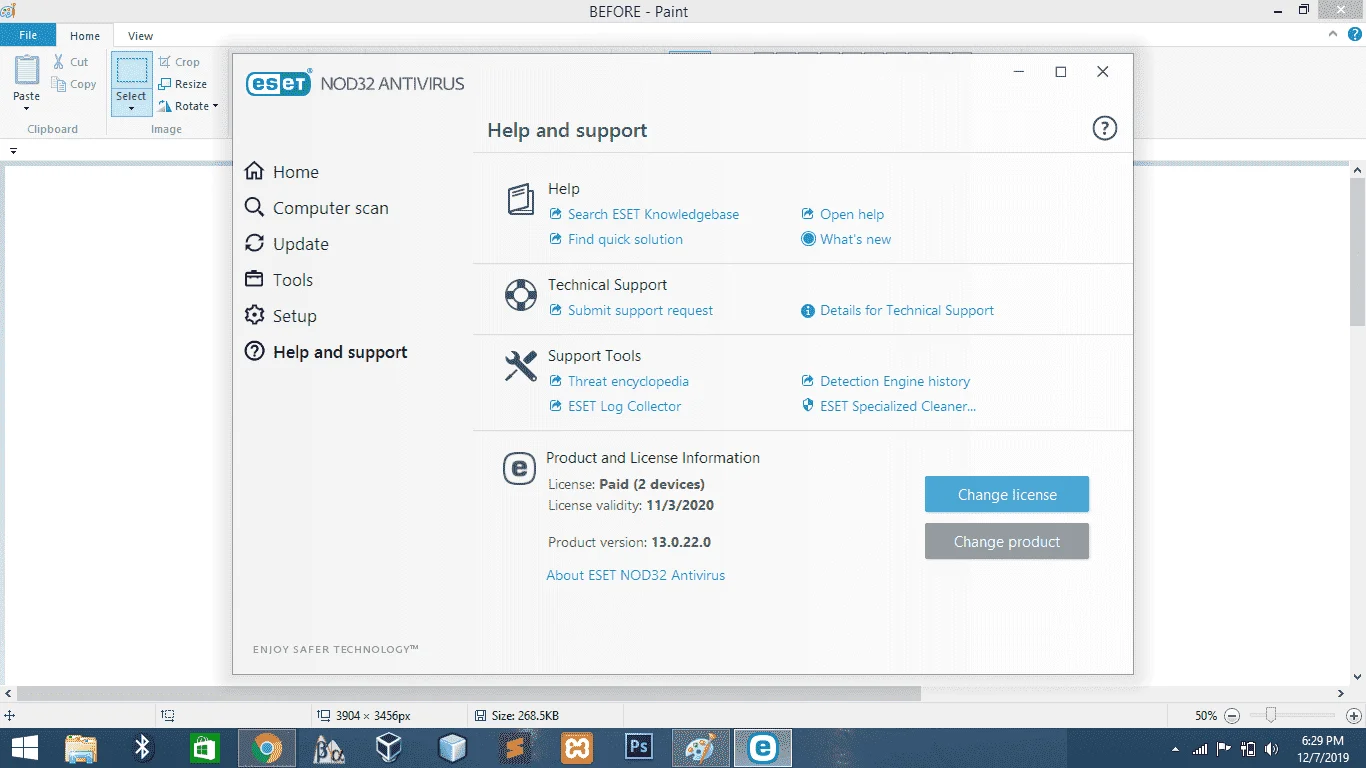Switch to Paint's View ribbon tab
Screen dimensions: 1366x768
pos(141,35)
